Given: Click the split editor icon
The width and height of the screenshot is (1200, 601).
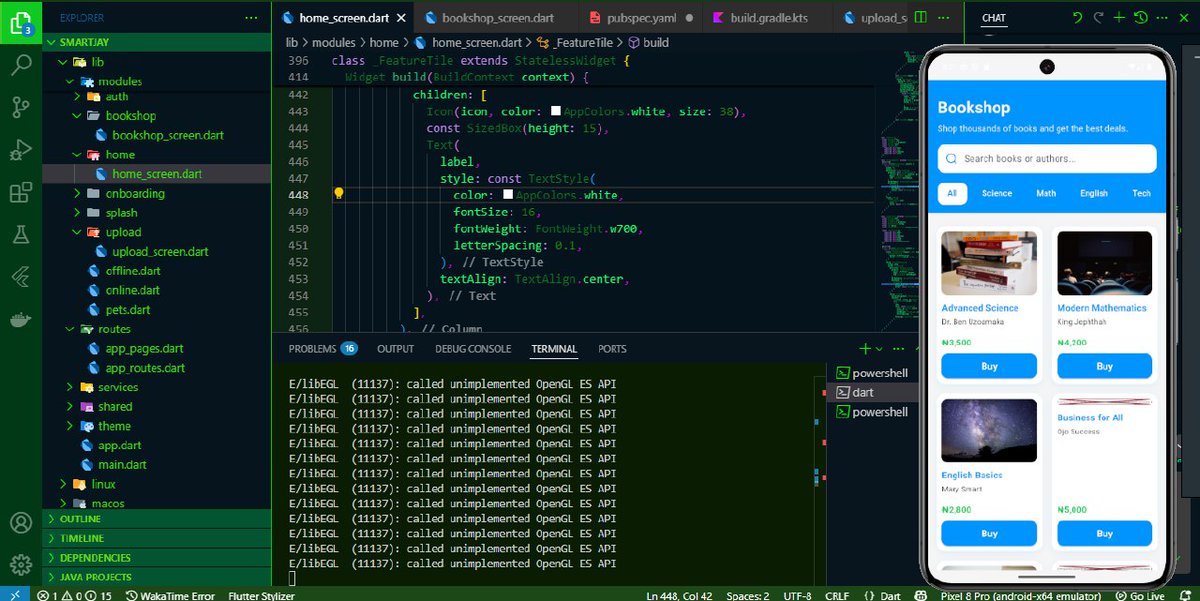Looking at the screenshot, I should tap(921, 18).
